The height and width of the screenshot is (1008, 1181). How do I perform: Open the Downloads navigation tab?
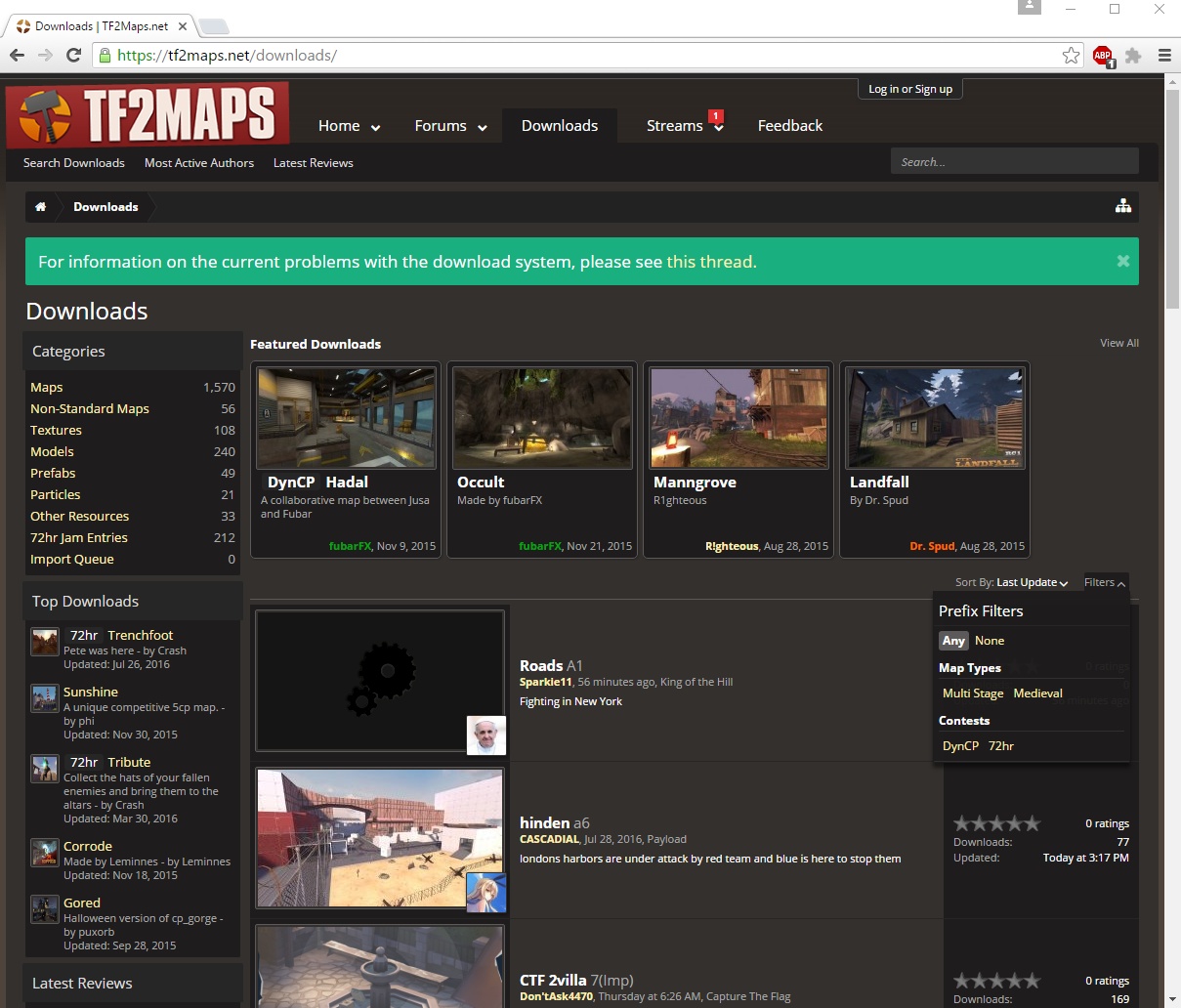coord(560,126)
